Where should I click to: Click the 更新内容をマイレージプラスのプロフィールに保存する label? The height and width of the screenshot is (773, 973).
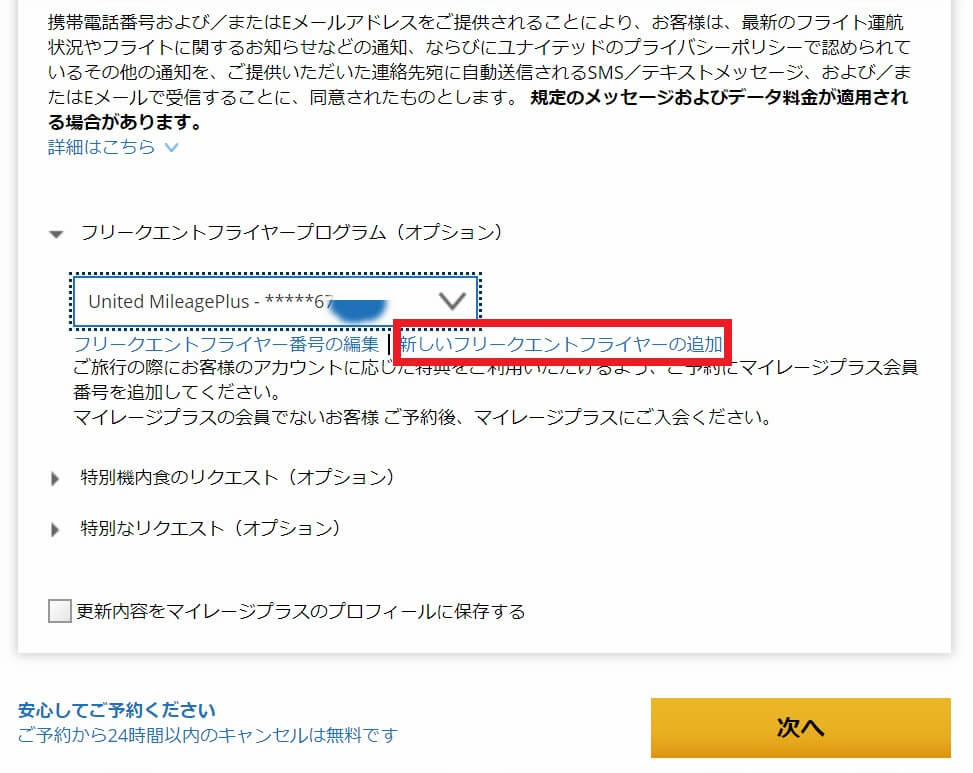(301, 611)
